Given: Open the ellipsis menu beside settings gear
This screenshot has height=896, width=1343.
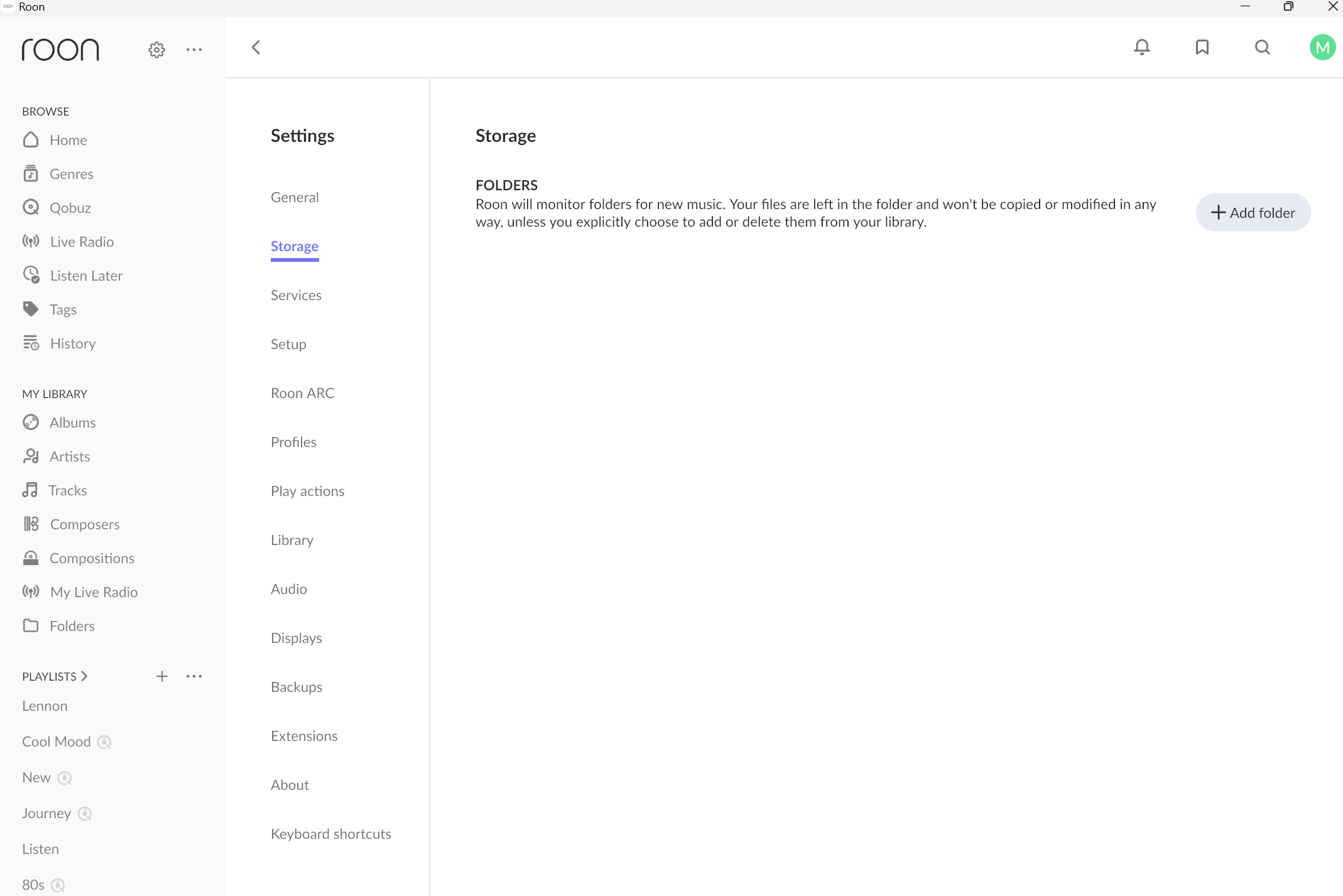Looking at the screenshot, I should [x=194, y=50].
